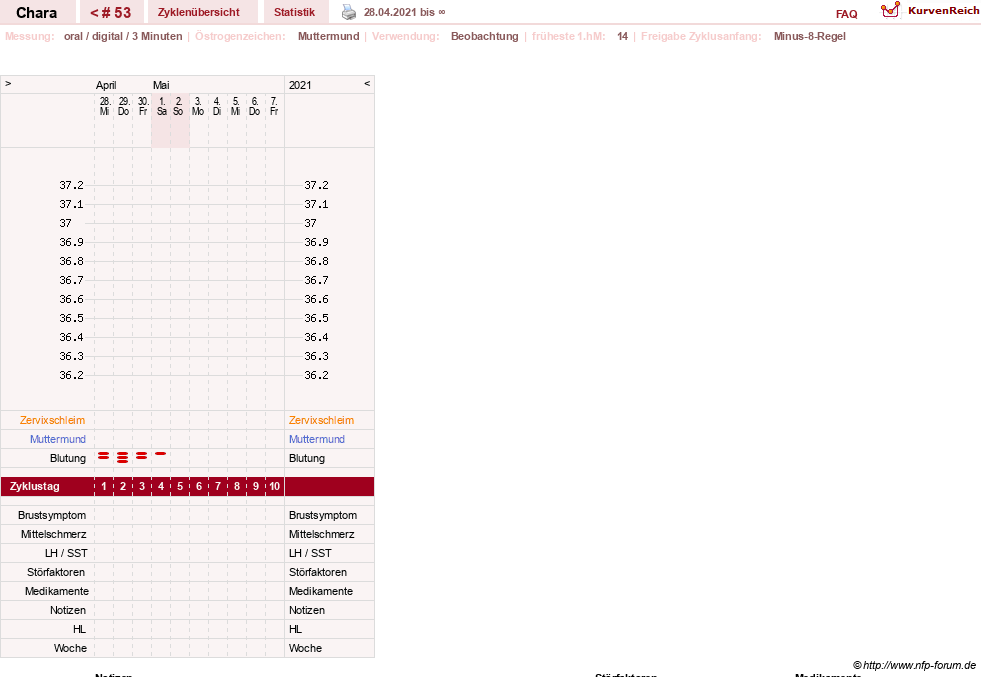
Task: Select date column '1. Sa'
Action: (x=161, y=106)
